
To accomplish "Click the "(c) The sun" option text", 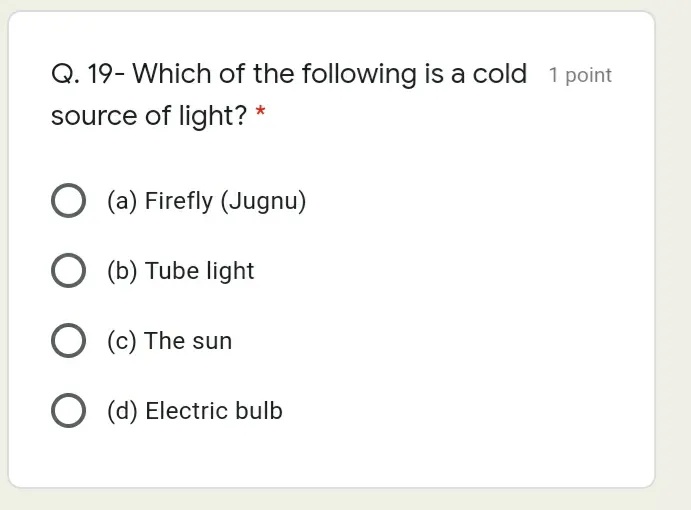I will [170, 341].
